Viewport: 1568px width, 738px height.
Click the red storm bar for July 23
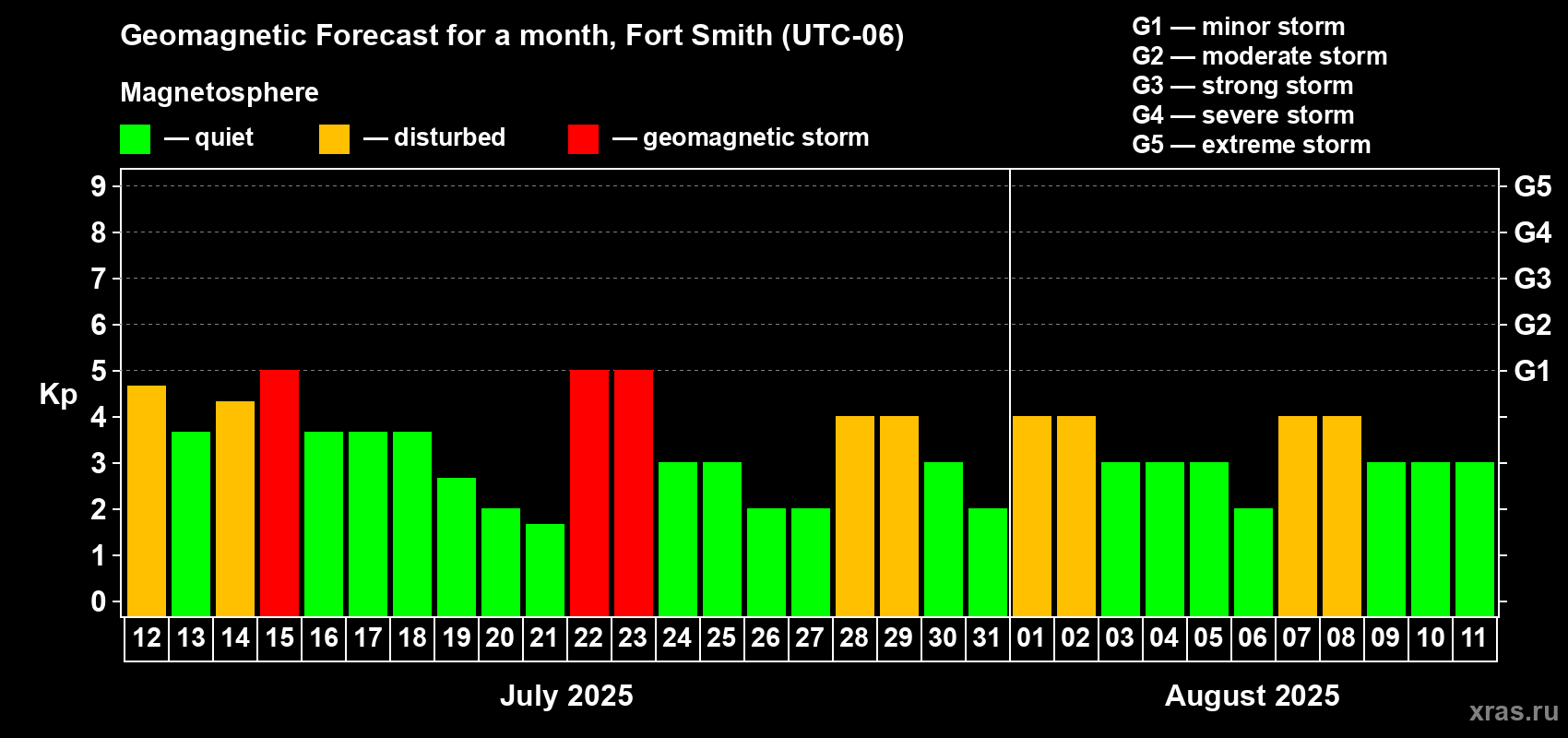click(634, 494)
